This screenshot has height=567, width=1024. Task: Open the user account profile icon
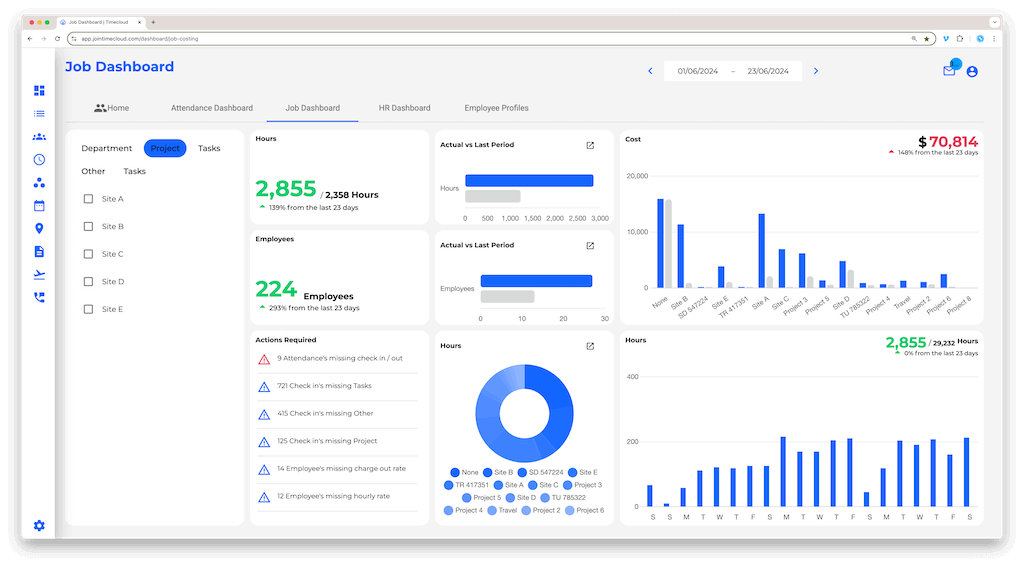point(972,72)
